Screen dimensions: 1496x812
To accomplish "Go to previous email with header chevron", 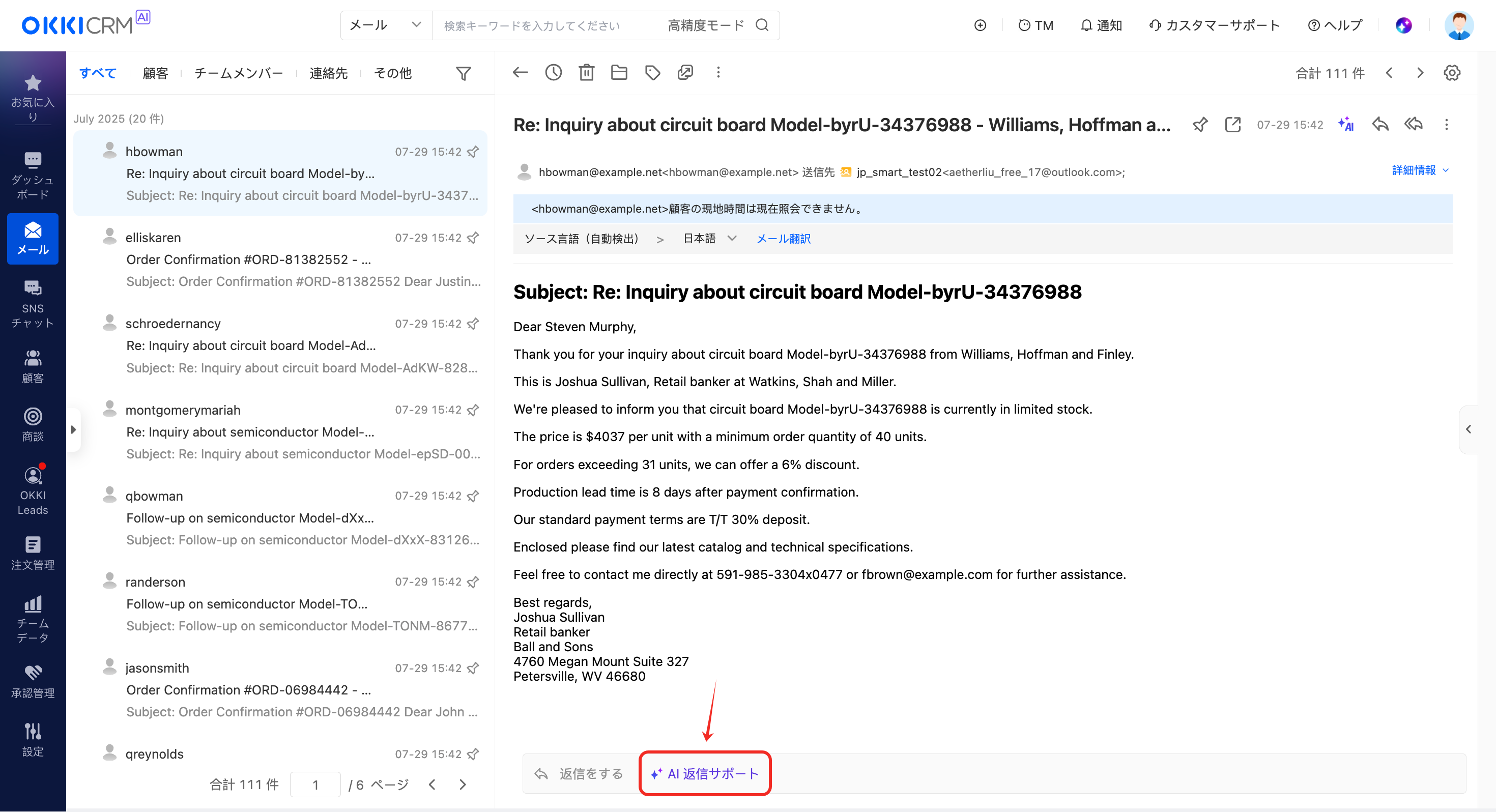I will click(1389, 73).
